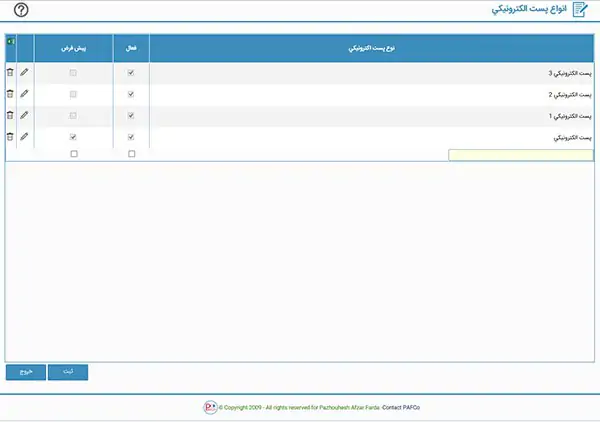Select the cell text پست الكترونيكي 2

(x=570, y=95)
